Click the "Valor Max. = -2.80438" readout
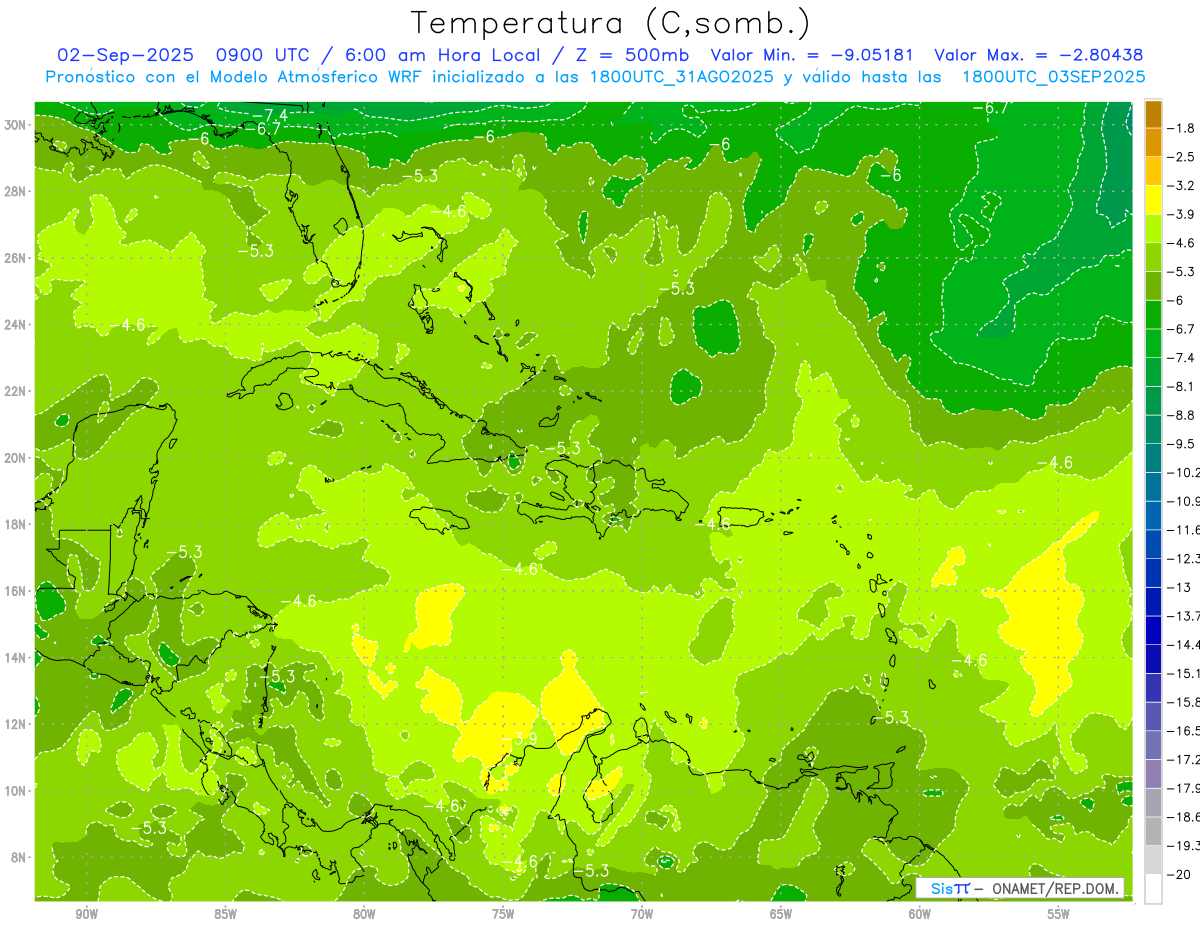Image resolution: width=1200 pixels, height=927 pixels. 1038,55
